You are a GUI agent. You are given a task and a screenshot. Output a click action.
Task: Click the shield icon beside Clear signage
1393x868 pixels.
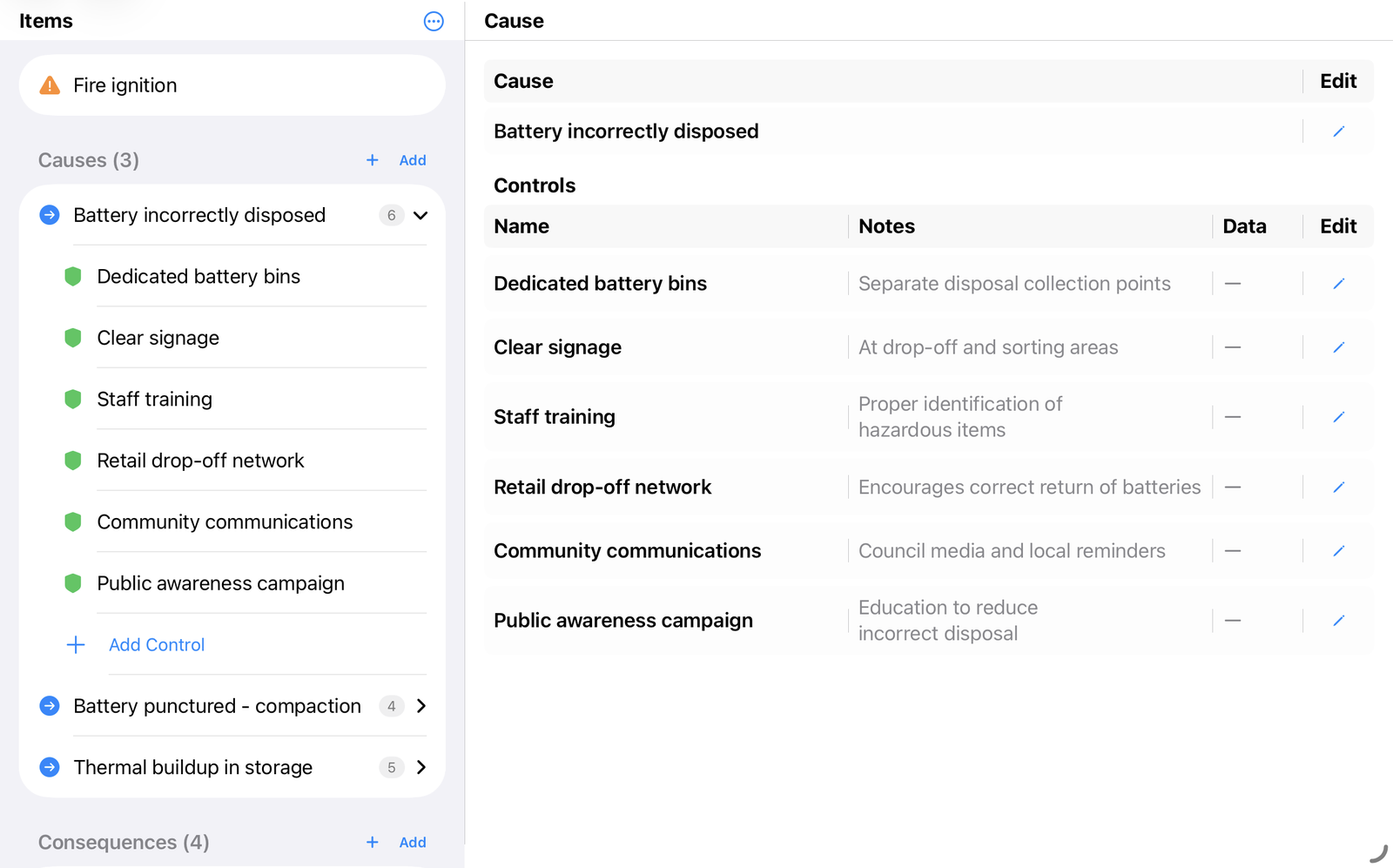pyautogui.click(x=73, y=338)
